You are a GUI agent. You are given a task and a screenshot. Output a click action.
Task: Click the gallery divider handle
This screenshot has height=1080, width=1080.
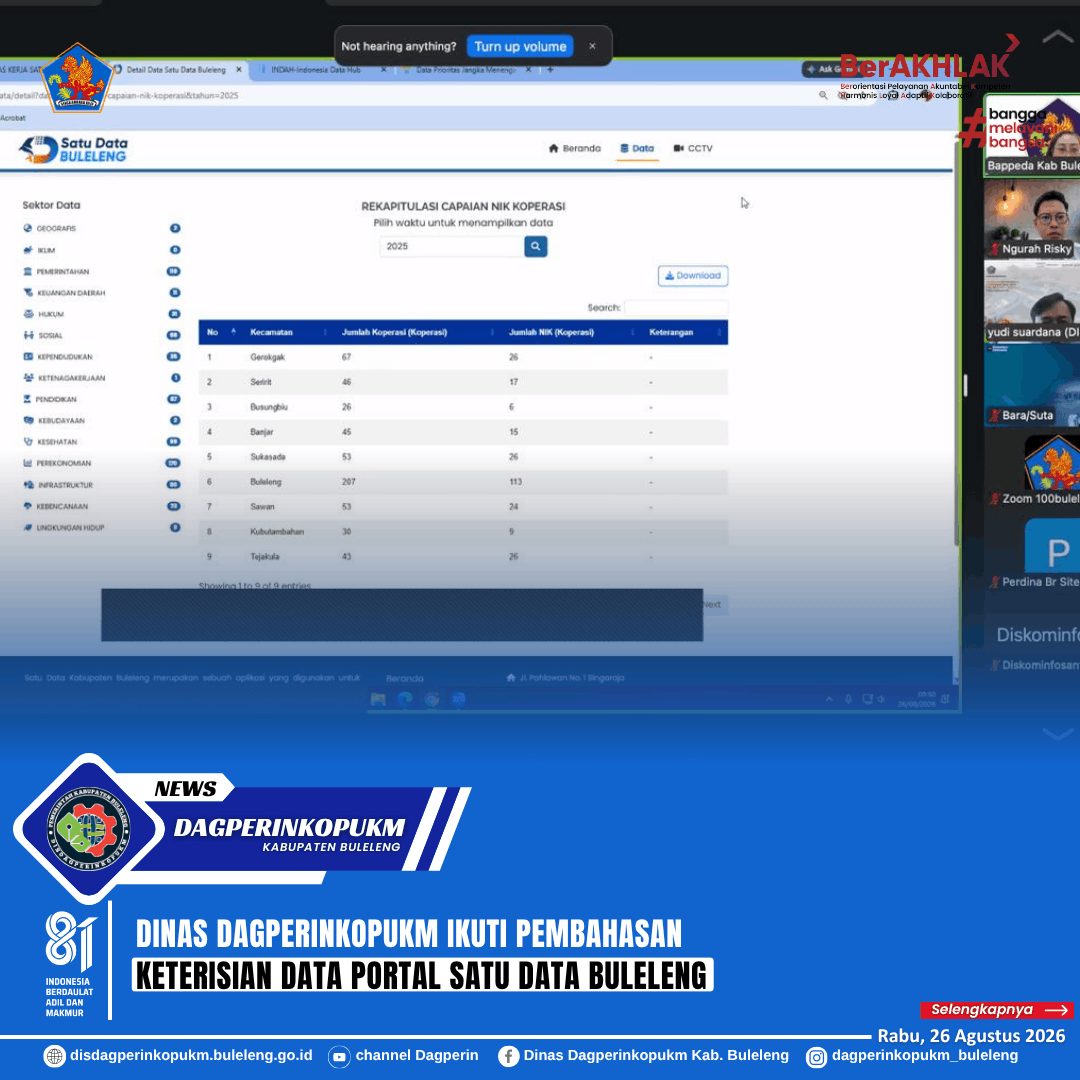[x=965, y=385]
